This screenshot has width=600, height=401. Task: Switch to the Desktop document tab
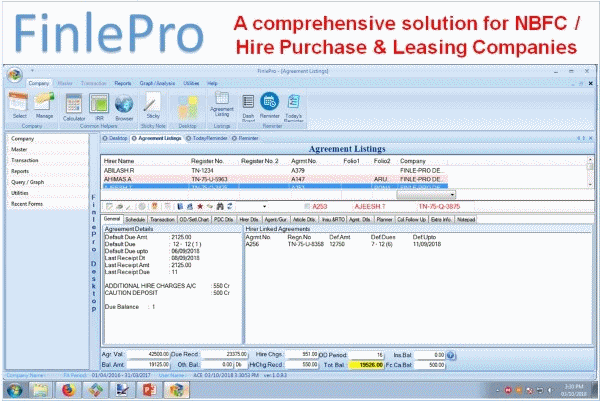tap(115, 138)
